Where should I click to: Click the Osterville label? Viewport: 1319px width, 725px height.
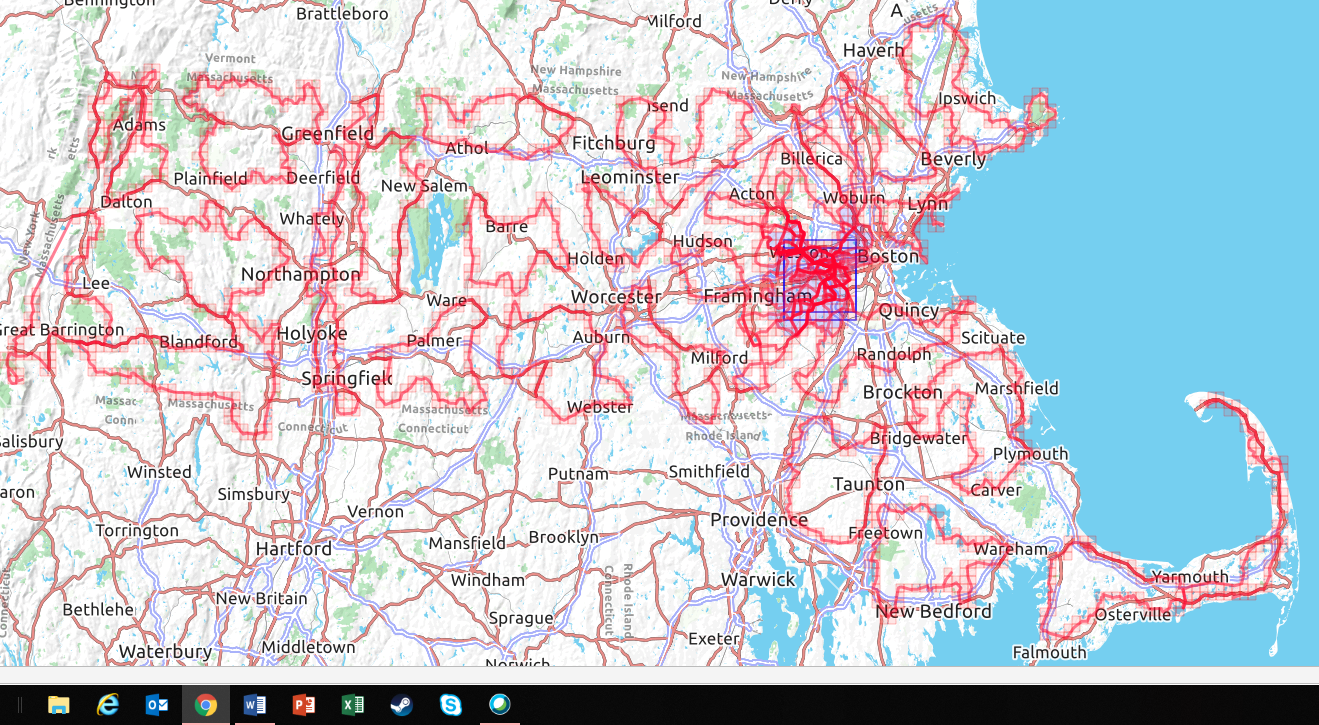pyautogui.click(x=1133, y=614)
